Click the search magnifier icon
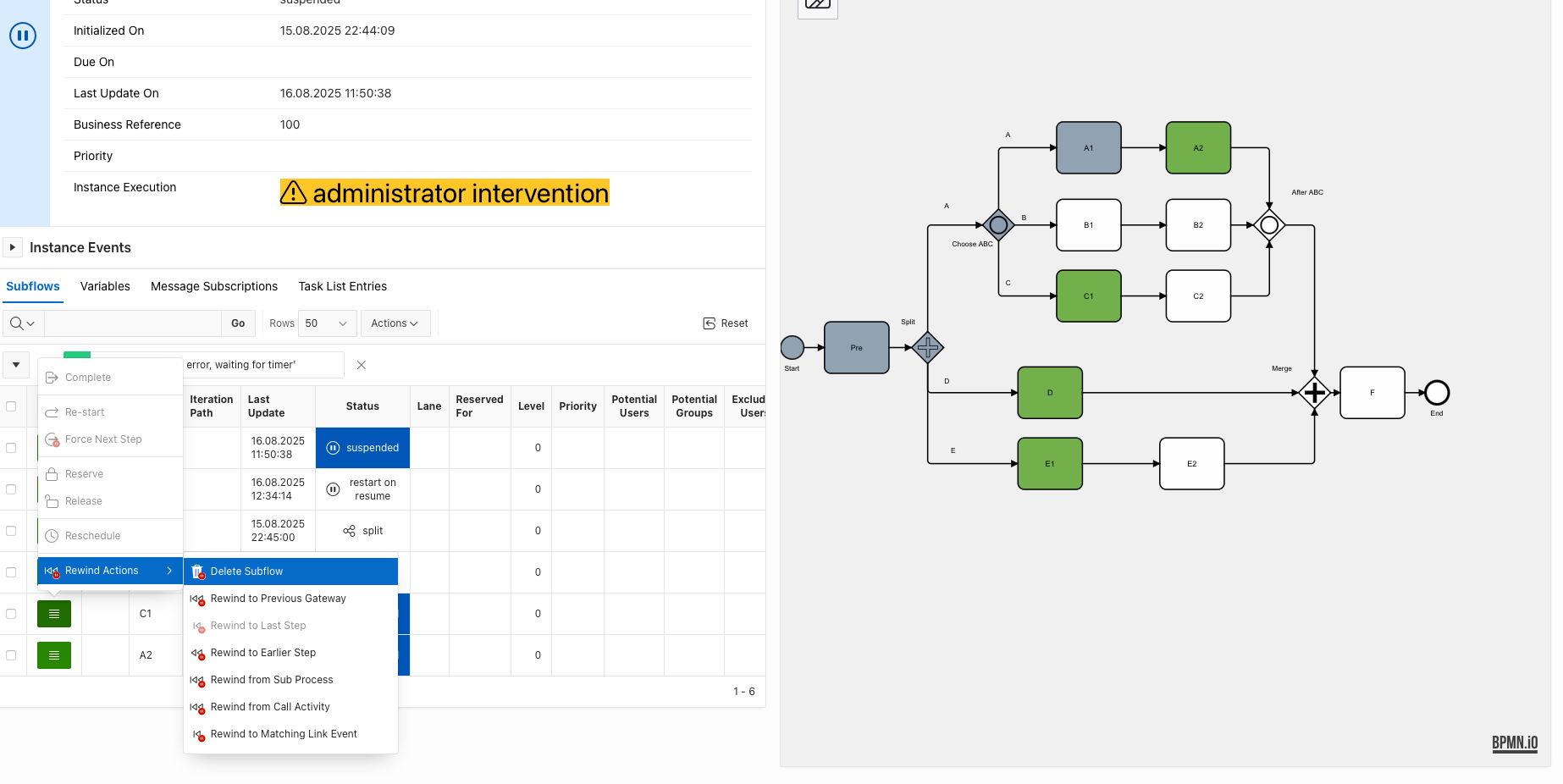The height and width of the screenshot is (784, 1563). pos(17,323)
